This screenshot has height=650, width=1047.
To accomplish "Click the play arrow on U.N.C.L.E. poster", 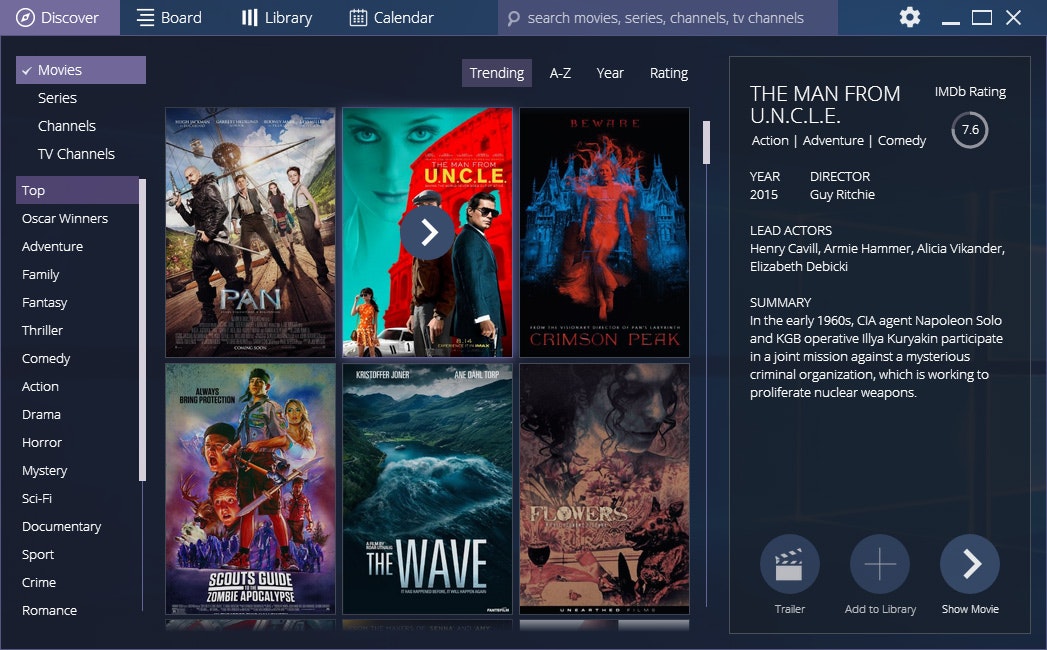I will click(x=427, y=232).
